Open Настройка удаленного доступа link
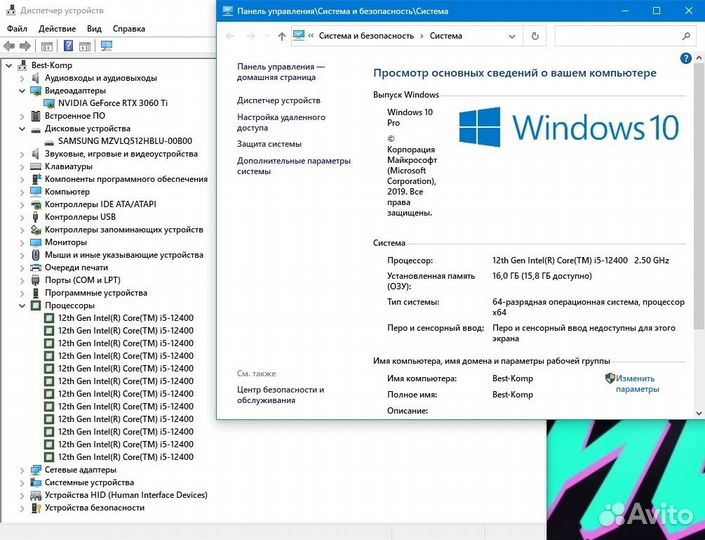The image size is (705, 540). point(281,122)
